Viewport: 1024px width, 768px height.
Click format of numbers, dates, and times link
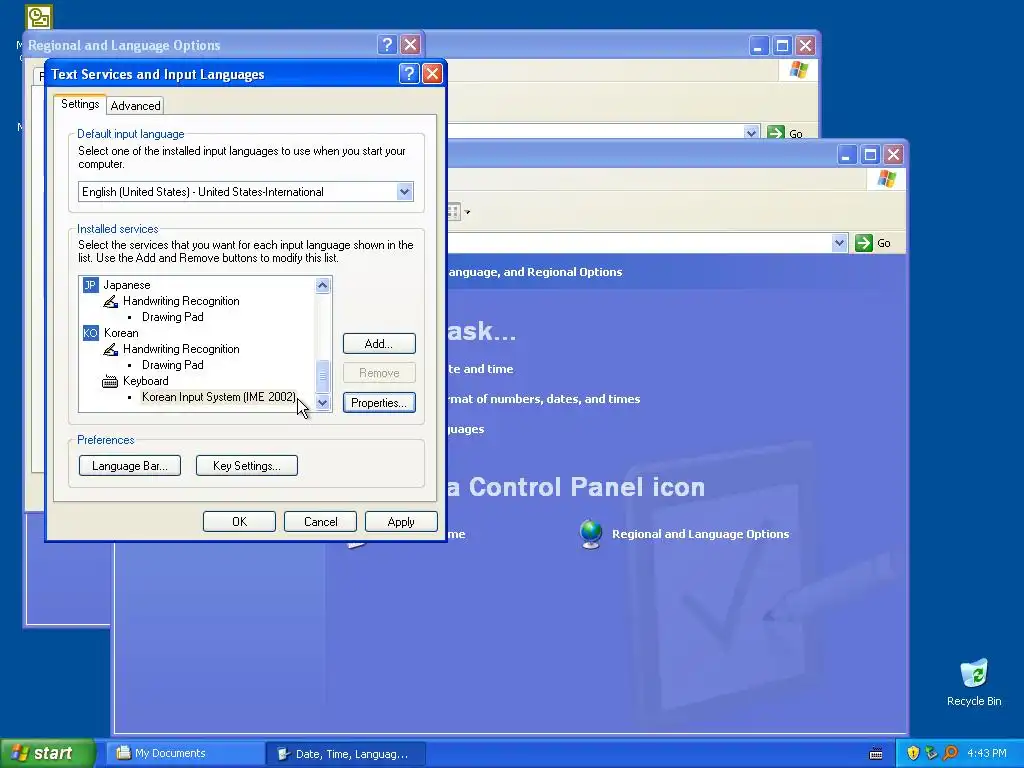544,399
